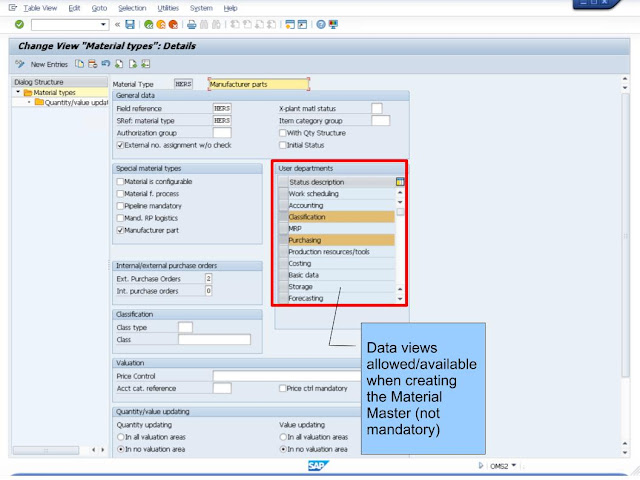Click the Class type input field
The image size is (640, 480).
185,327
